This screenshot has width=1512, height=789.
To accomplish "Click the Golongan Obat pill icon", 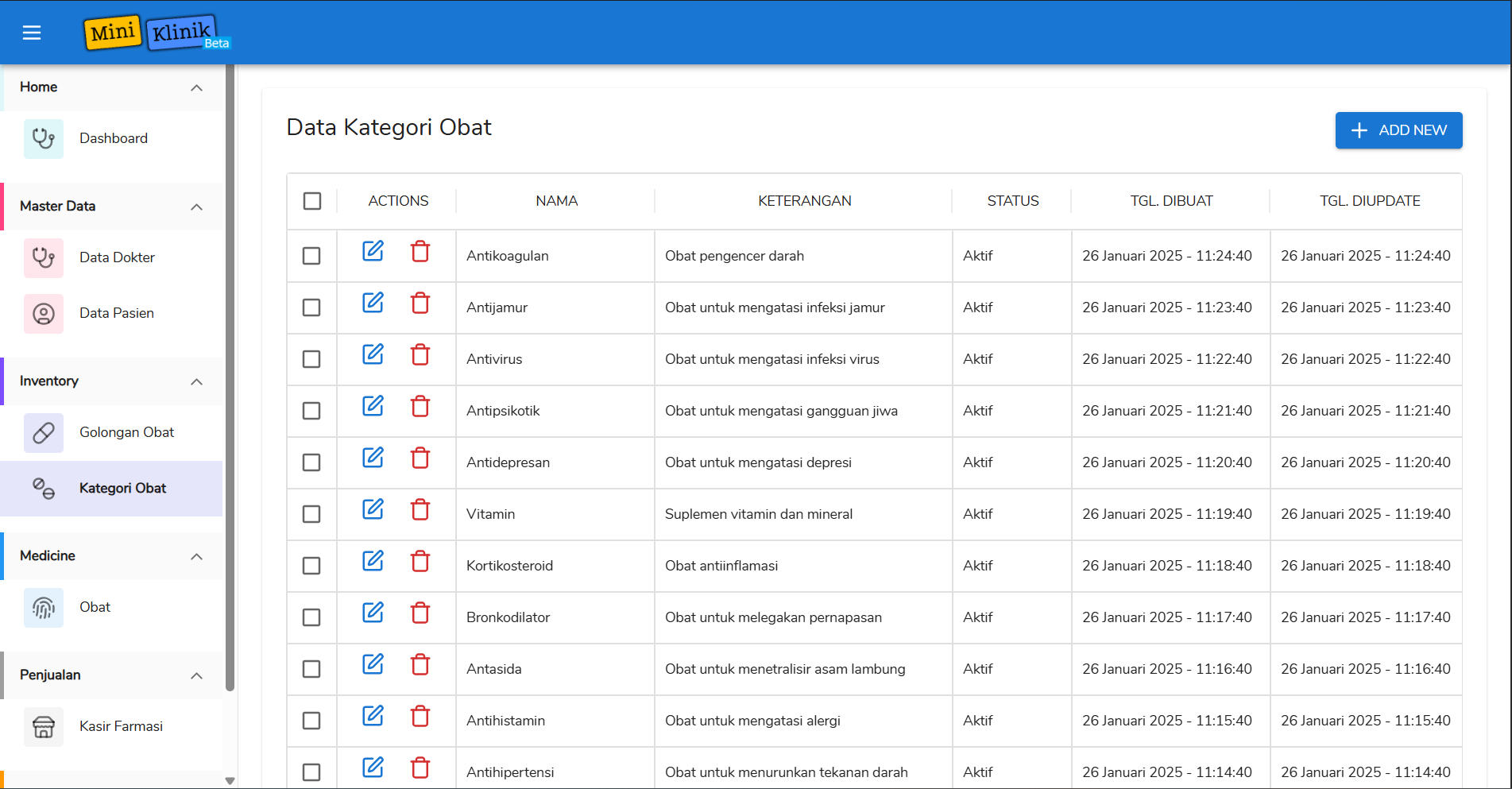I will [44, 432].
